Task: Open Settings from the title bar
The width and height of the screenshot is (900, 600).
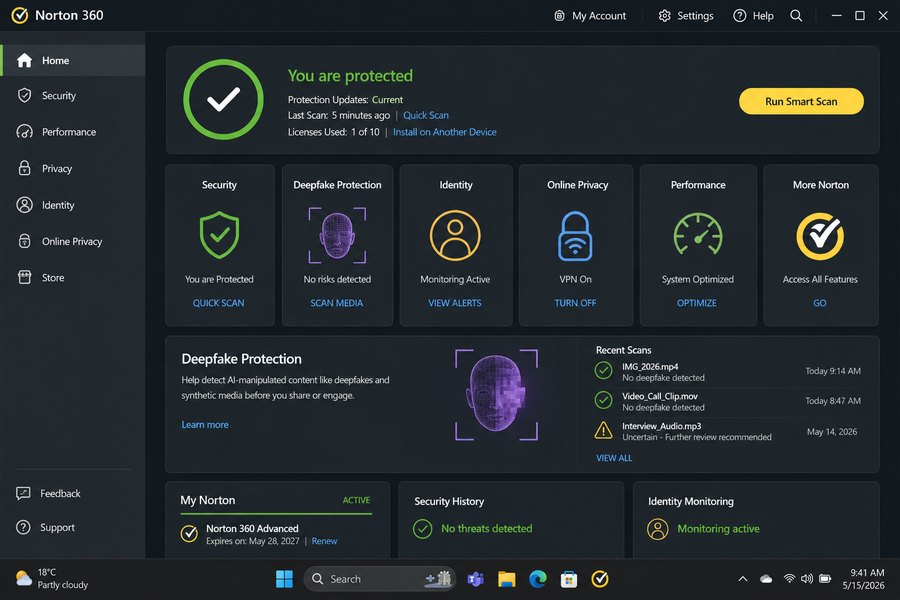Action: pos(686,16)
